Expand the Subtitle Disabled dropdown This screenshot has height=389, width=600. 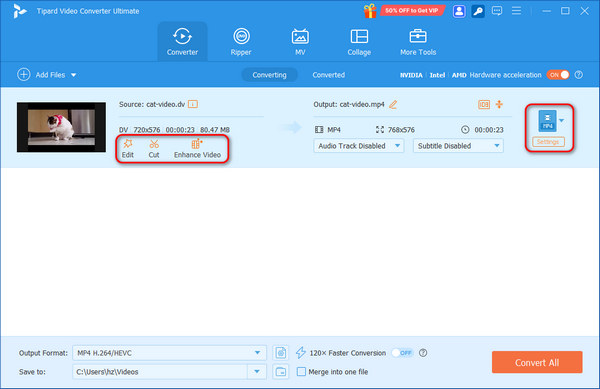pos(458,146)
